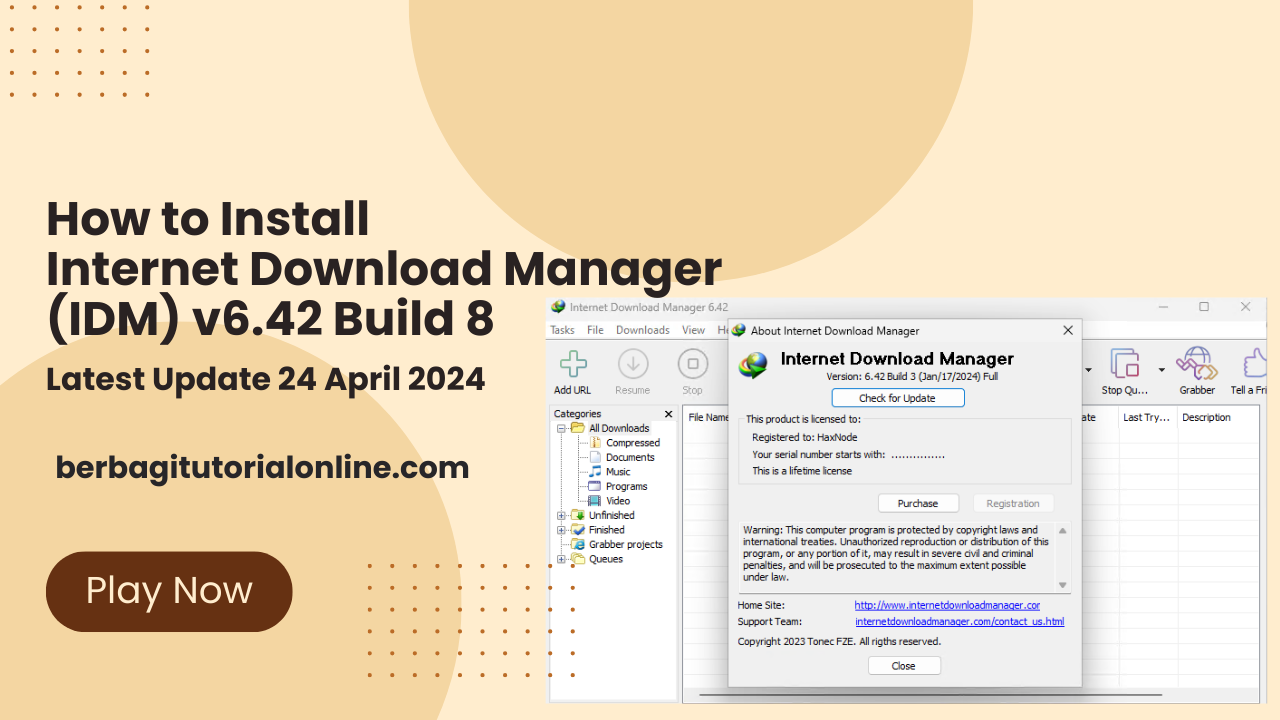Click the Stop Queue toolbar icon
Image resolution: width=1280 pixels, height=720 pixels.
1126,364
